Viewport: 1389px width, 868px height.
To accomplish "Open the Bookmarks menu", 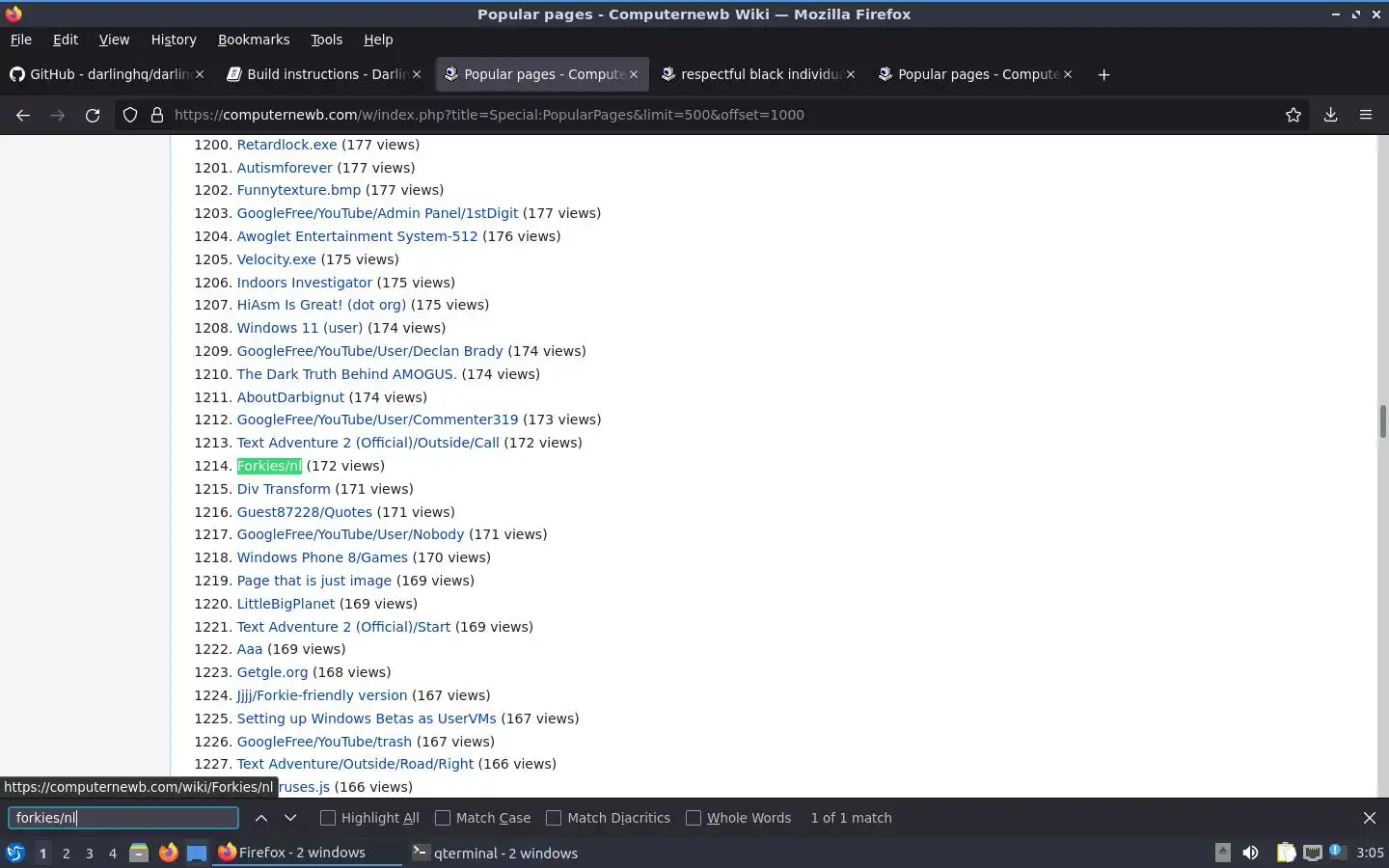I will tap(254, 40).
